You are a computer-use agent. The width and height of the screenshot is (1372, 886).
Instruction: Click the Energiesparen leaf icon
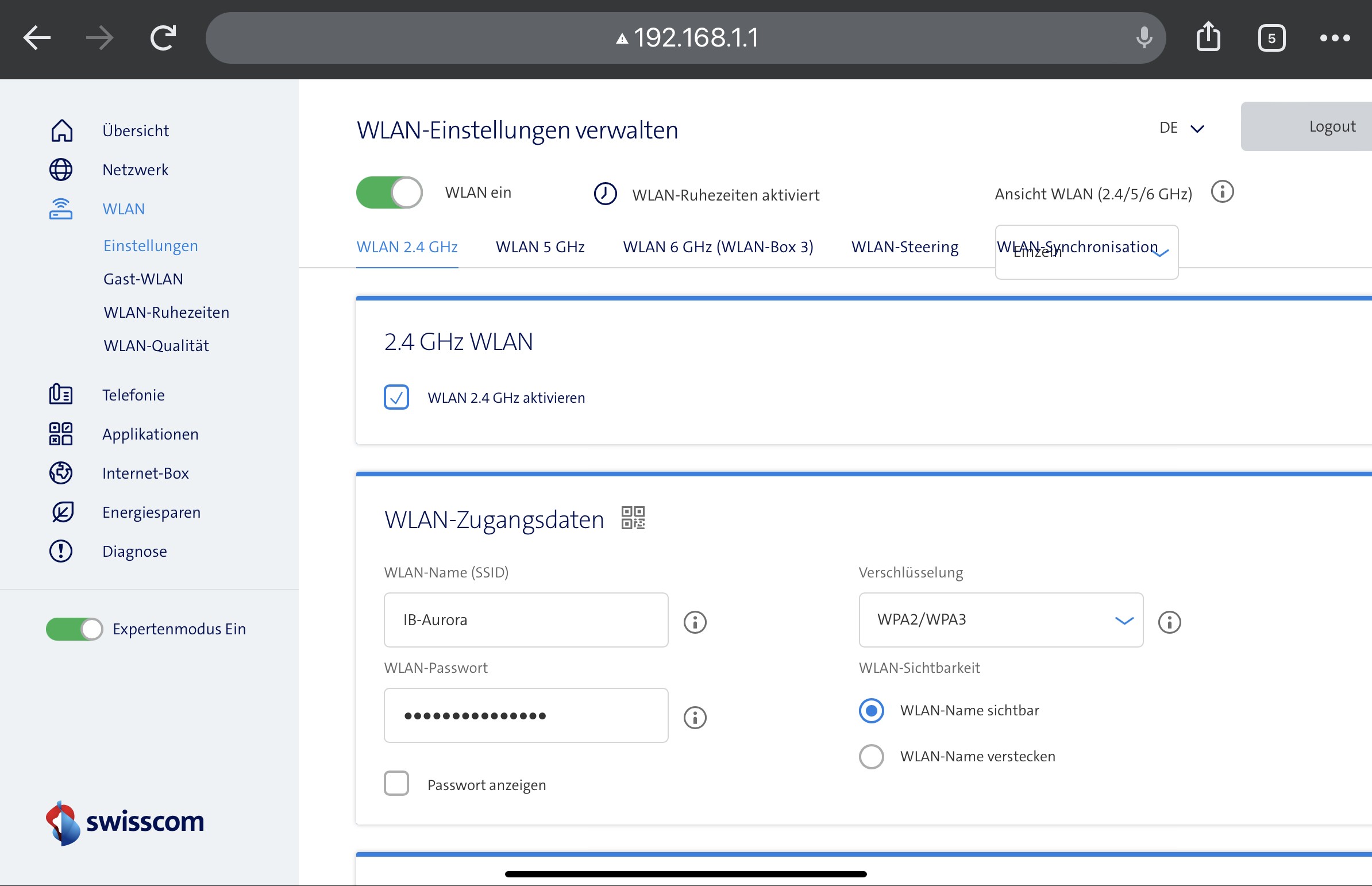click(x=61, y=512)
